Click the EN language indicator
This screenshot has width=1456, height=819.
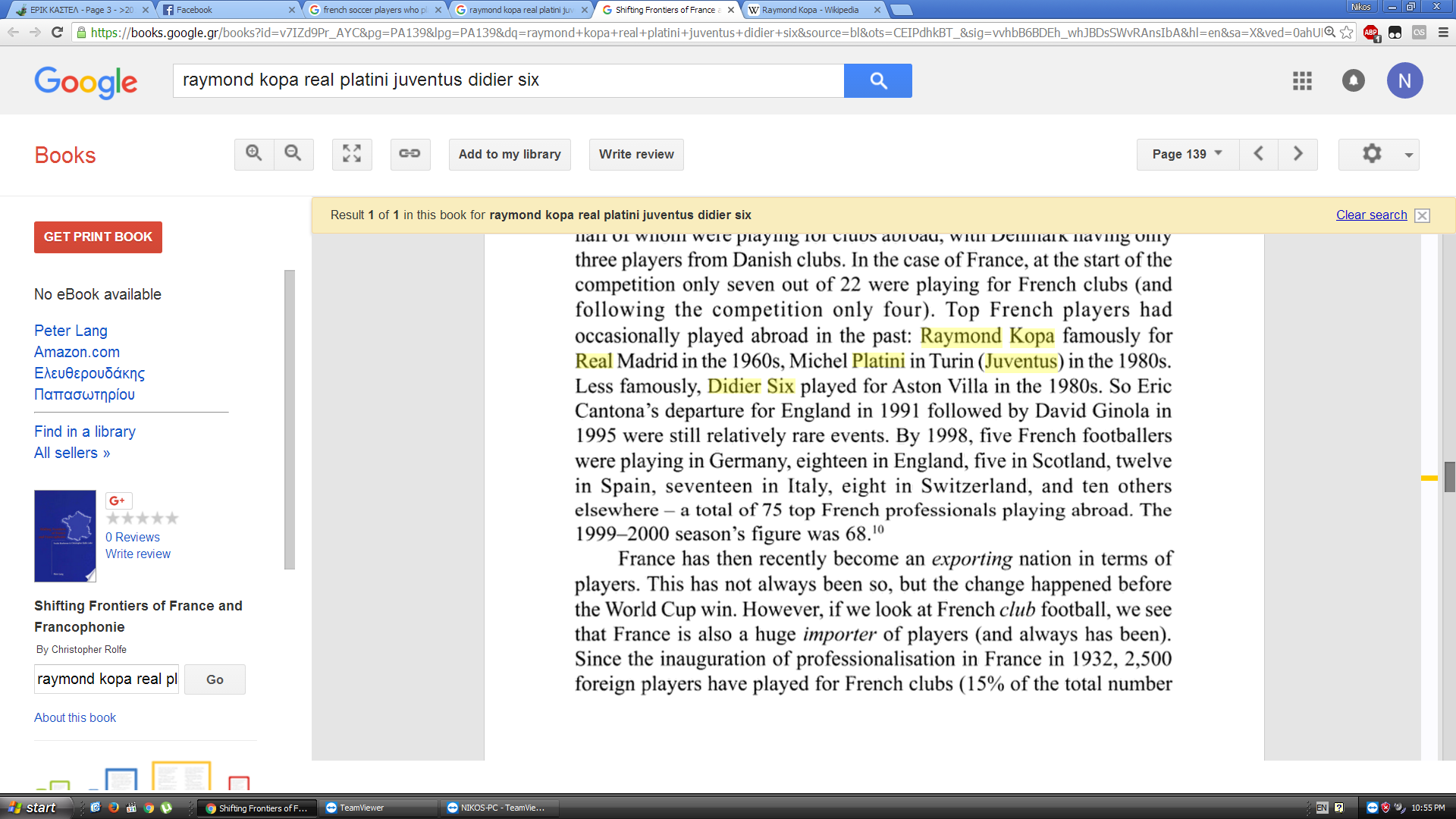pos(1323,808)
